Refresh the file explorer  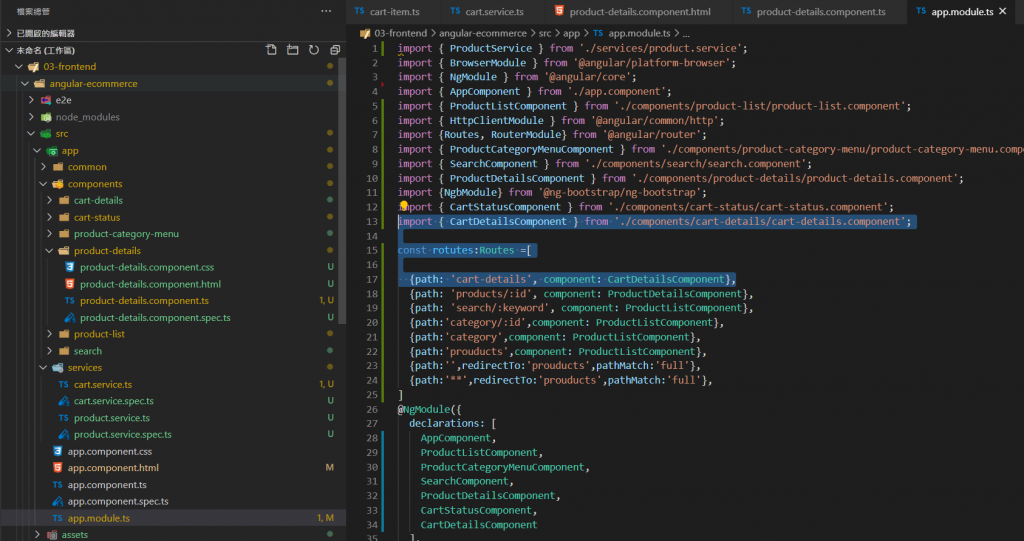click(313, 49)
